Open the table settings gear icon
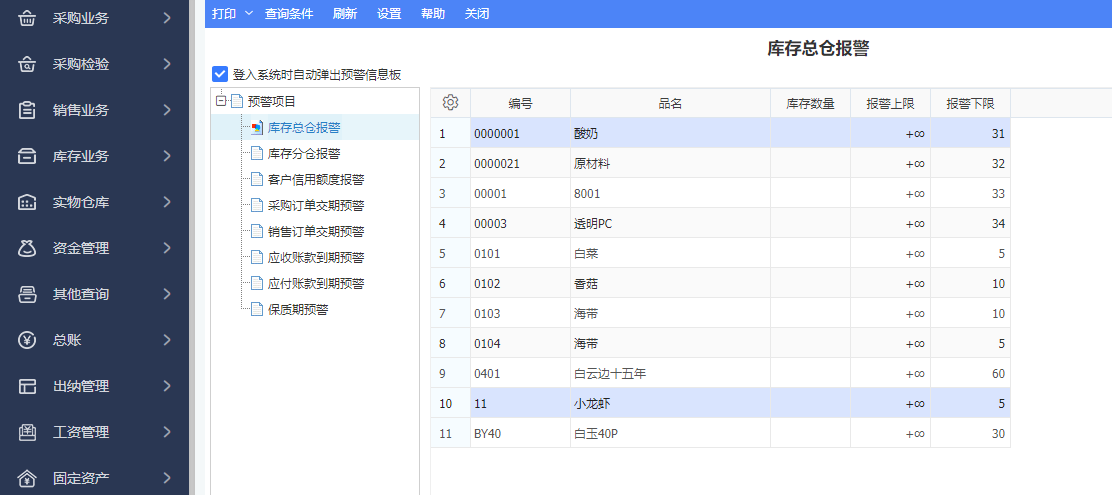The image size is (1112, 495). pyautogui.click(x=450, y=102)
